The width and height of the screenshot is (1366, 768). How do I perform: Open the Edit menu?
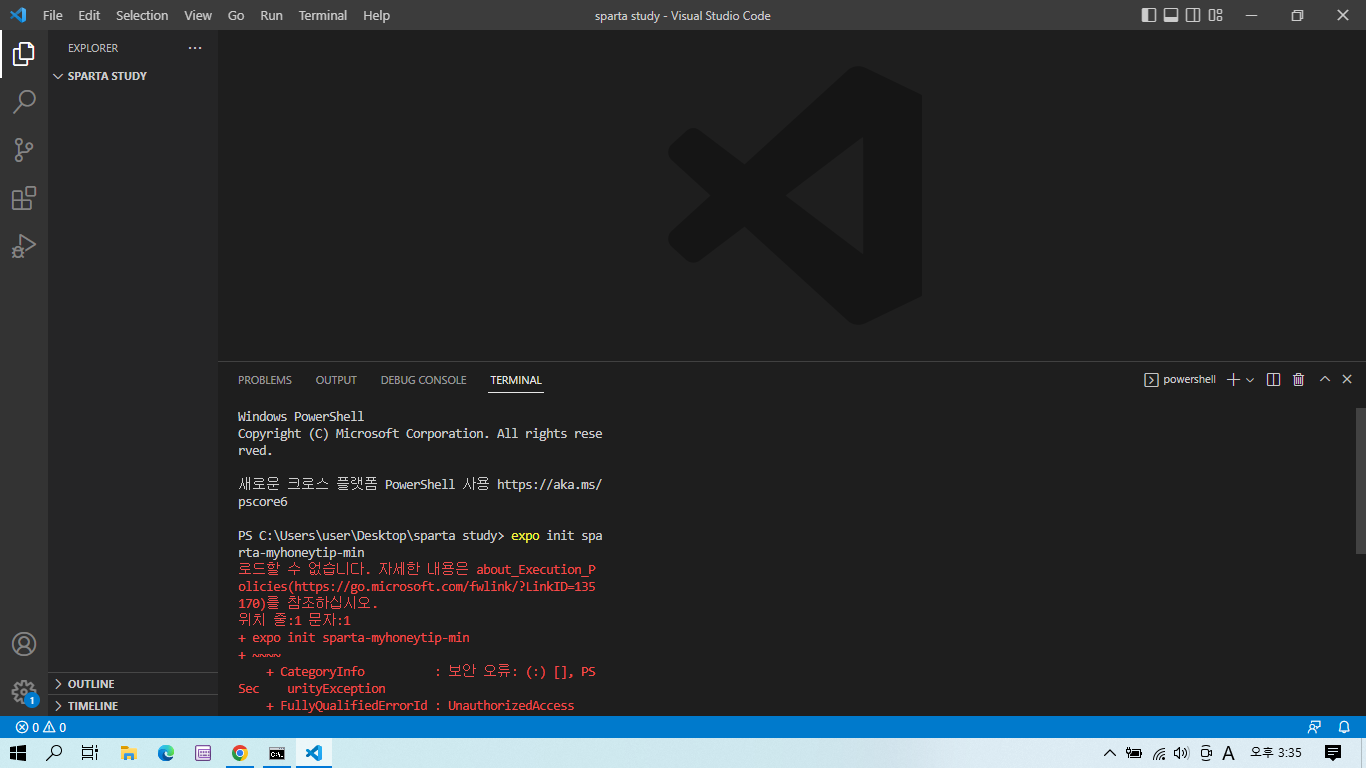[x=89, y=15]
